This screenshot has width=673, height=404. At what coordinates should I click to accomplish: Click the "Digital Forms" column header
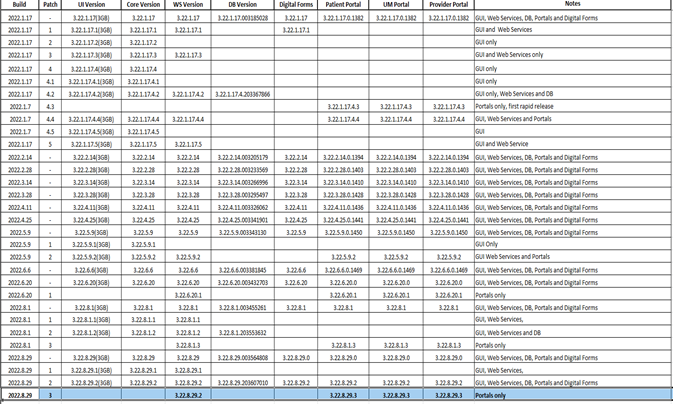click(295, 5)
